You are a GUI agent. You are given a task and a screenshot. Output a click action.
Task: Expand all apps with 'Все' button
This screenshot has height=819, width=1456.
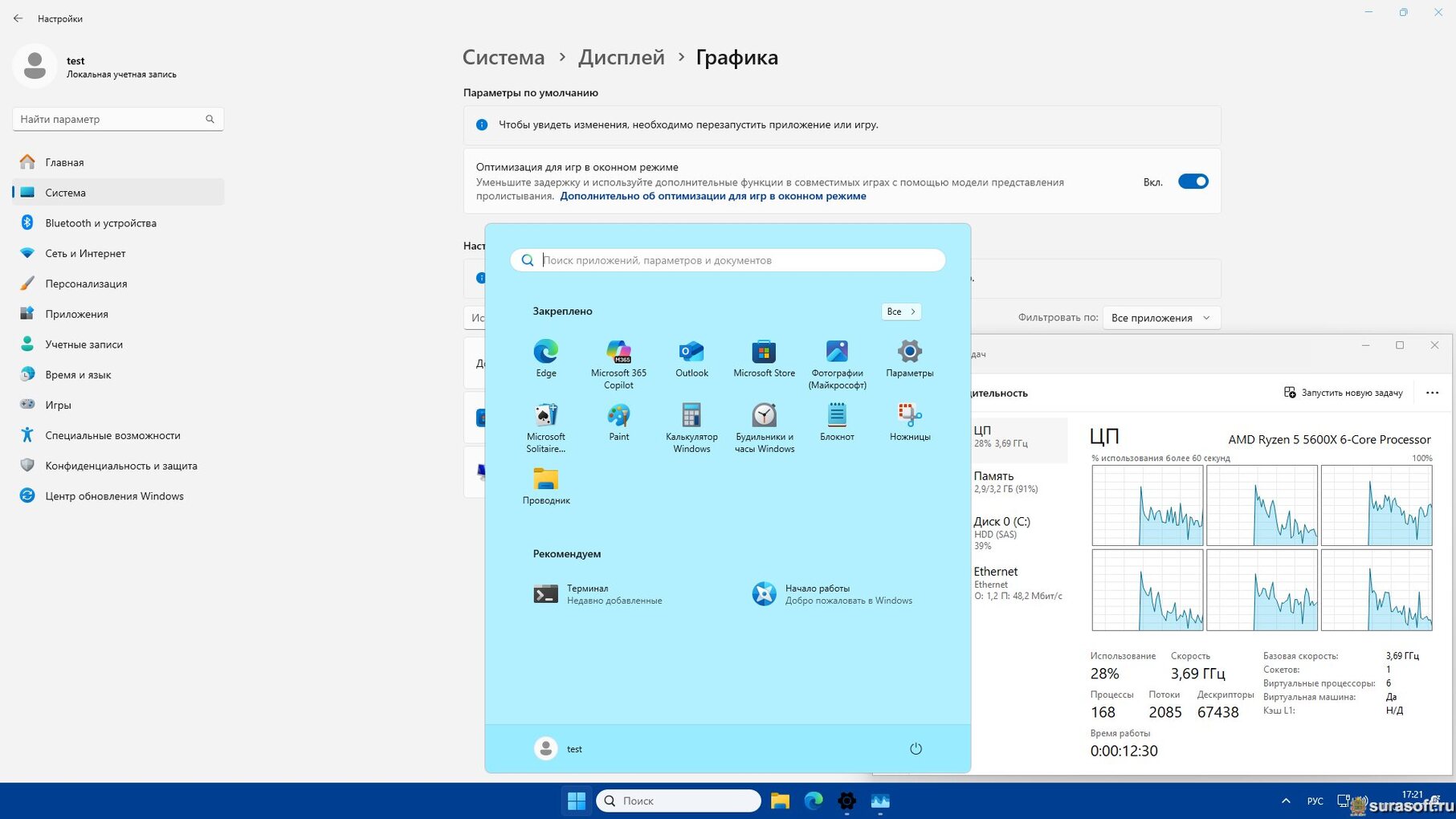900,312
